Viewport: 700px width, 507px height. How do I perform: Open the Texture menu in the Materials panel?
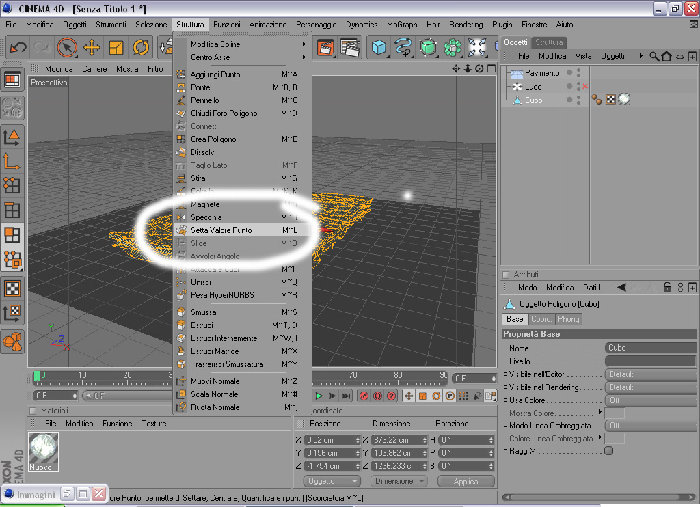click(154, 423)
